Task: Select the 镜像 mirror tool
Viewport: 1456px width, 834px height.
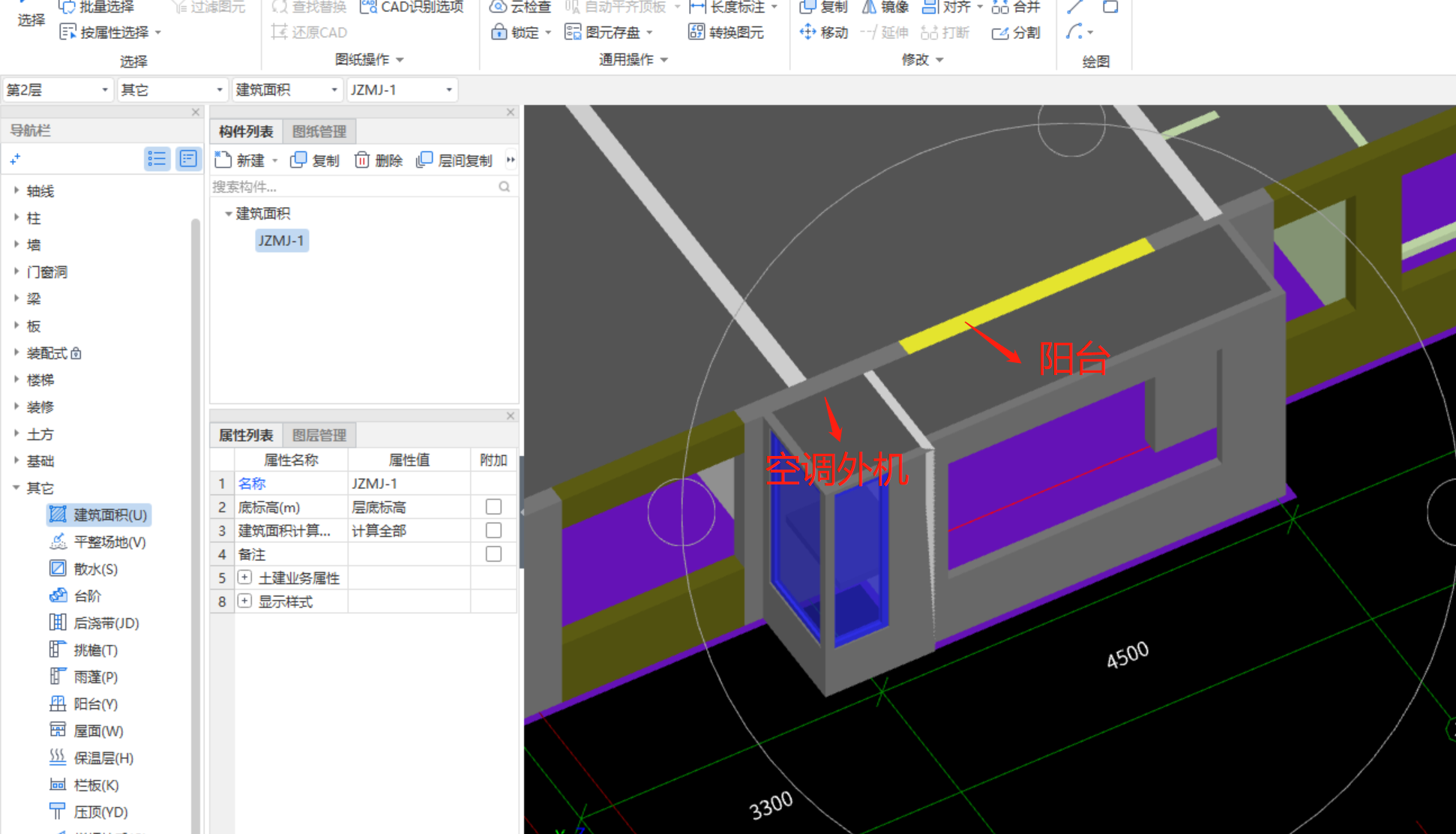Action: coord(885,7)
